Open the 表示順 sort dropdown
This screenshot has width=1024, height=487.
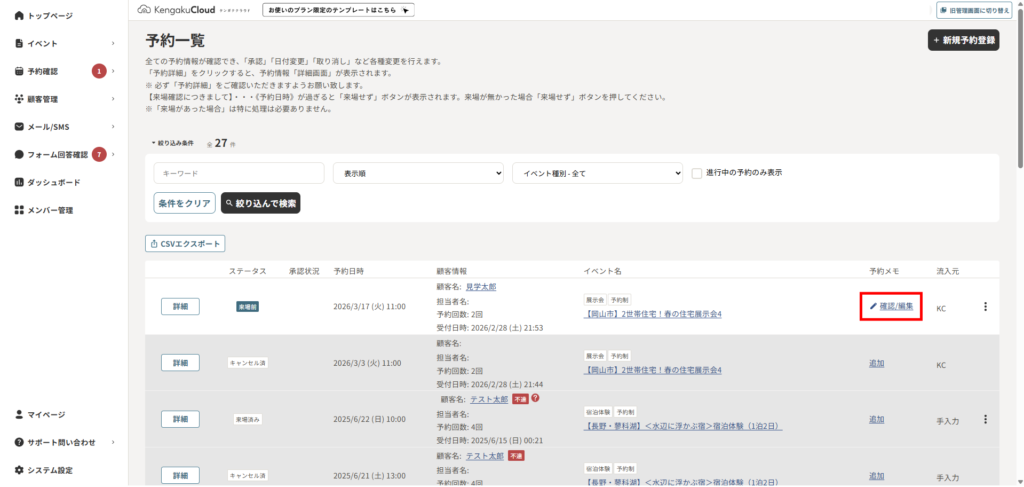tap(417, 173)
